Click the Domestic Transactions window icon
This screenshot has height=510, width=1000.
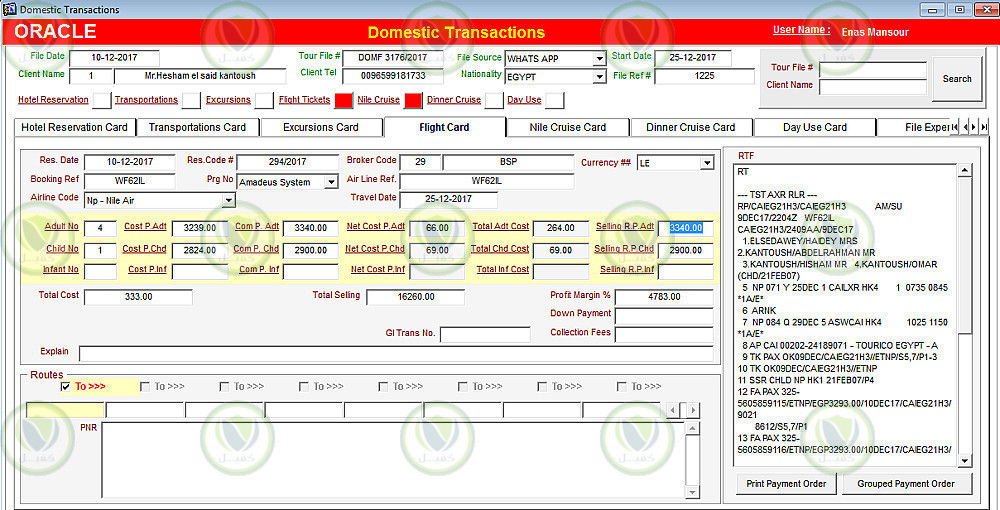point(10,9)
